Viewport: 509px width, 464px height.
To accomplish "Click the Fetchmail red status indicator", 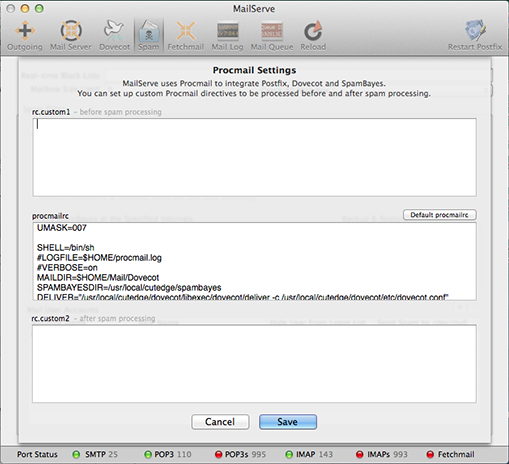I will (430, 454).
